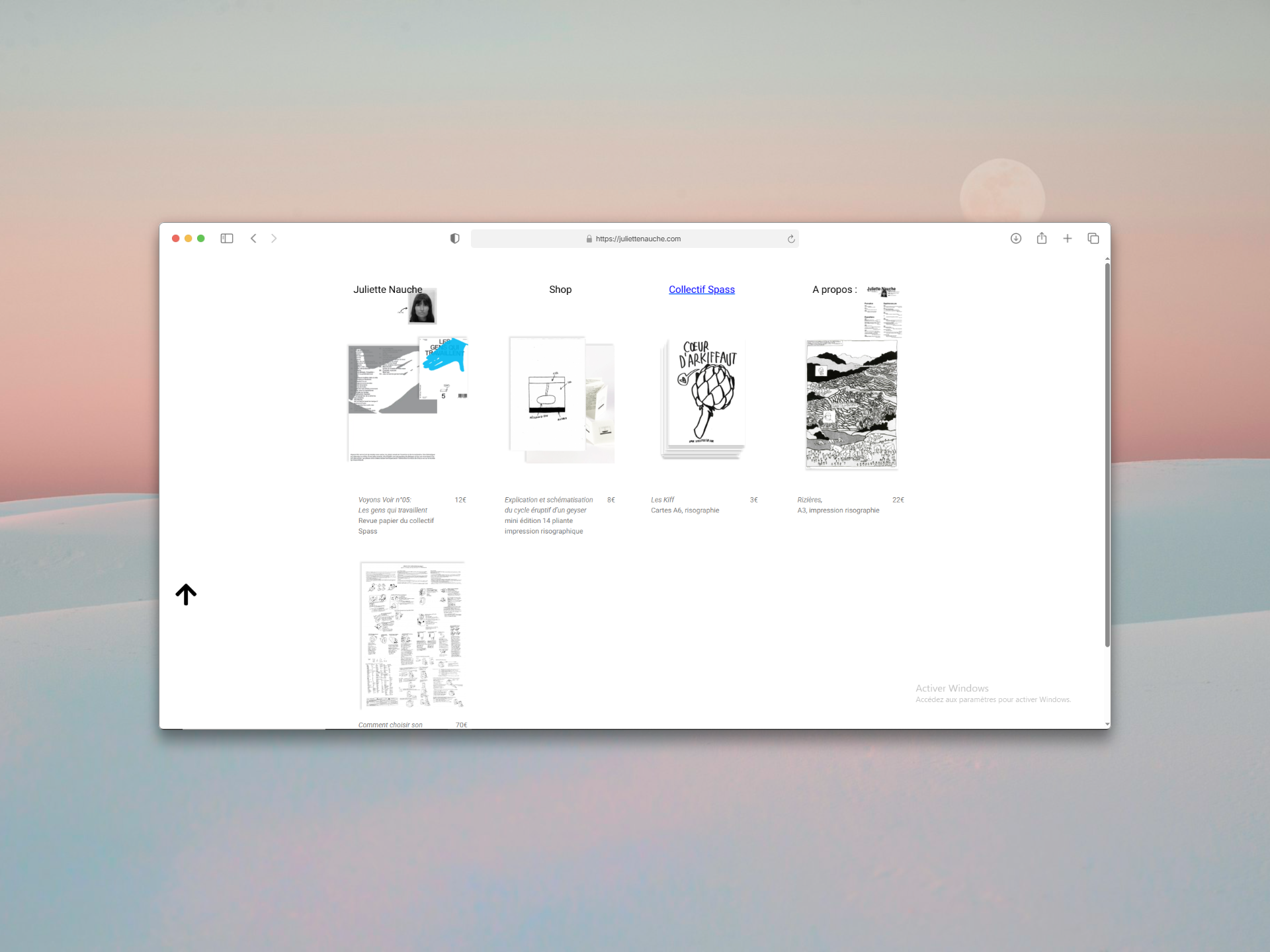Reload the page with refresh icon
This screenshot has width=1270, height=952.
pos(791,239)
